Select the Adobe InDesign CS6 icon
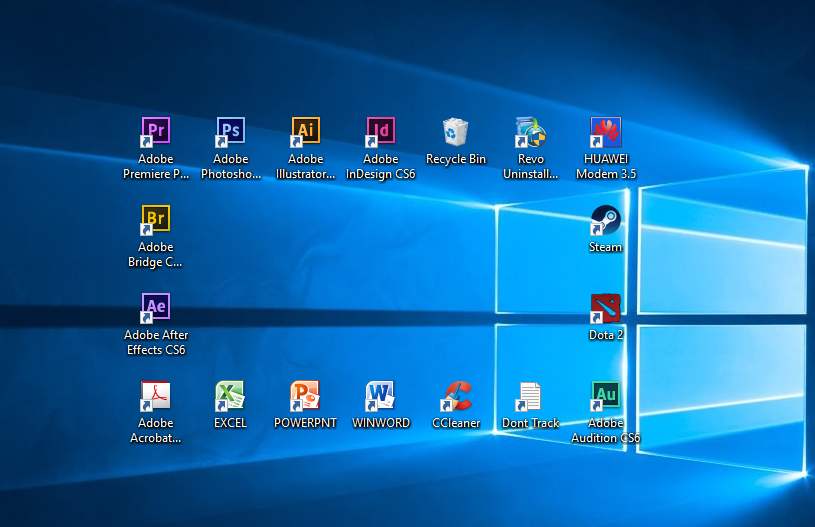The image size is (815, 527). [380, 130]
